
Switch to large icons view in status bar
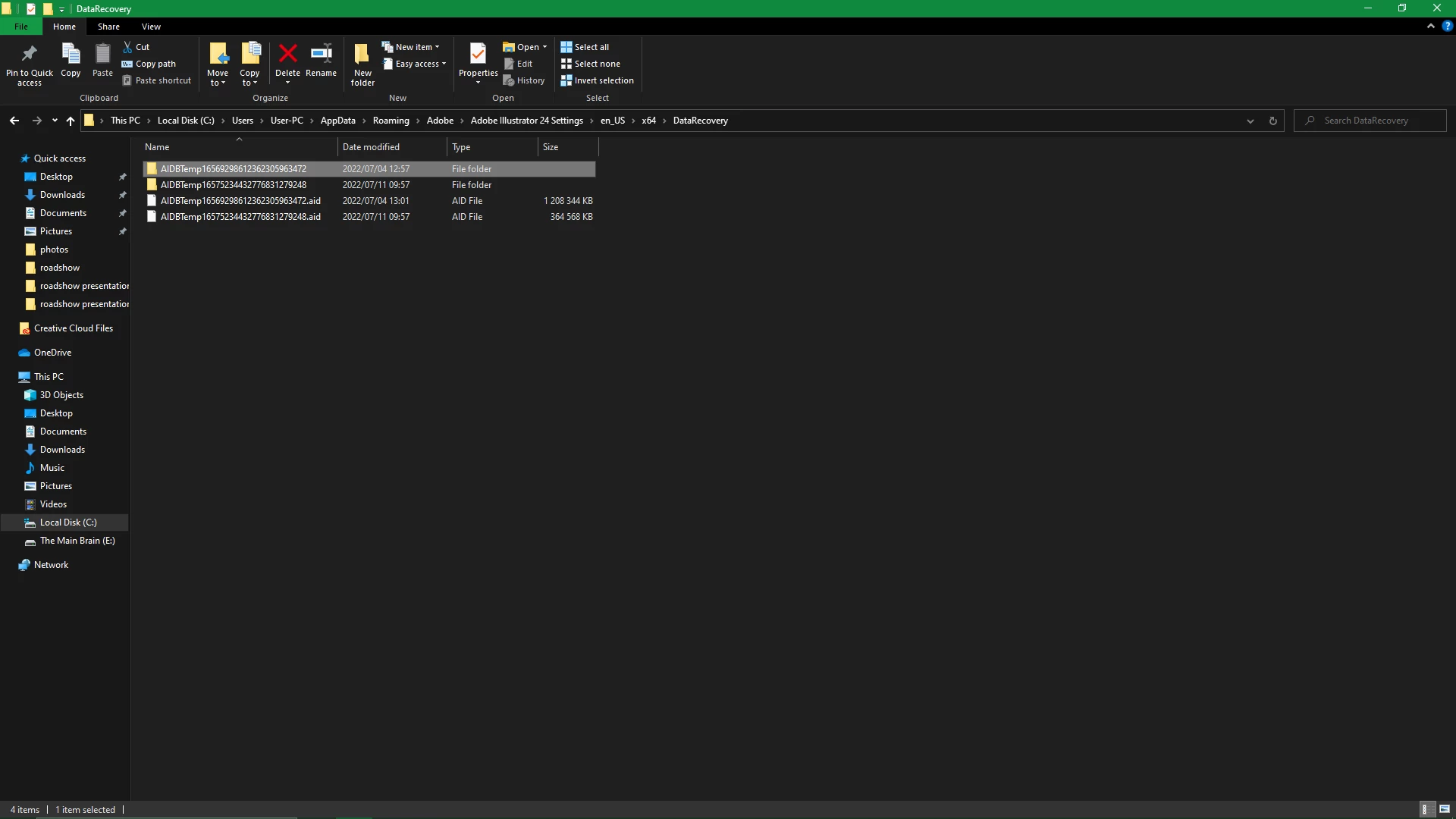pyautogui.click(x=1445, y=809)
